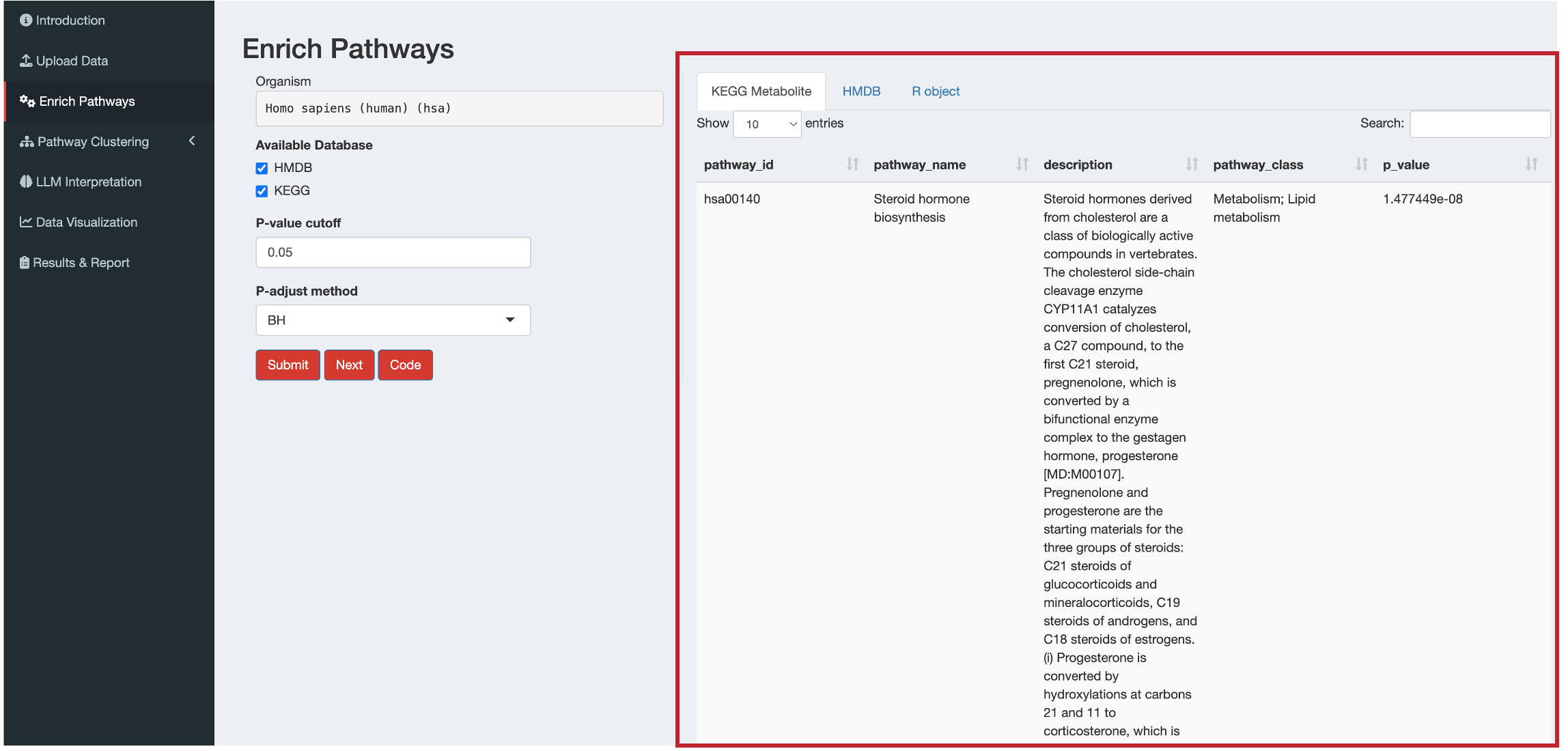Click the red Submit button

pos(288,365)
